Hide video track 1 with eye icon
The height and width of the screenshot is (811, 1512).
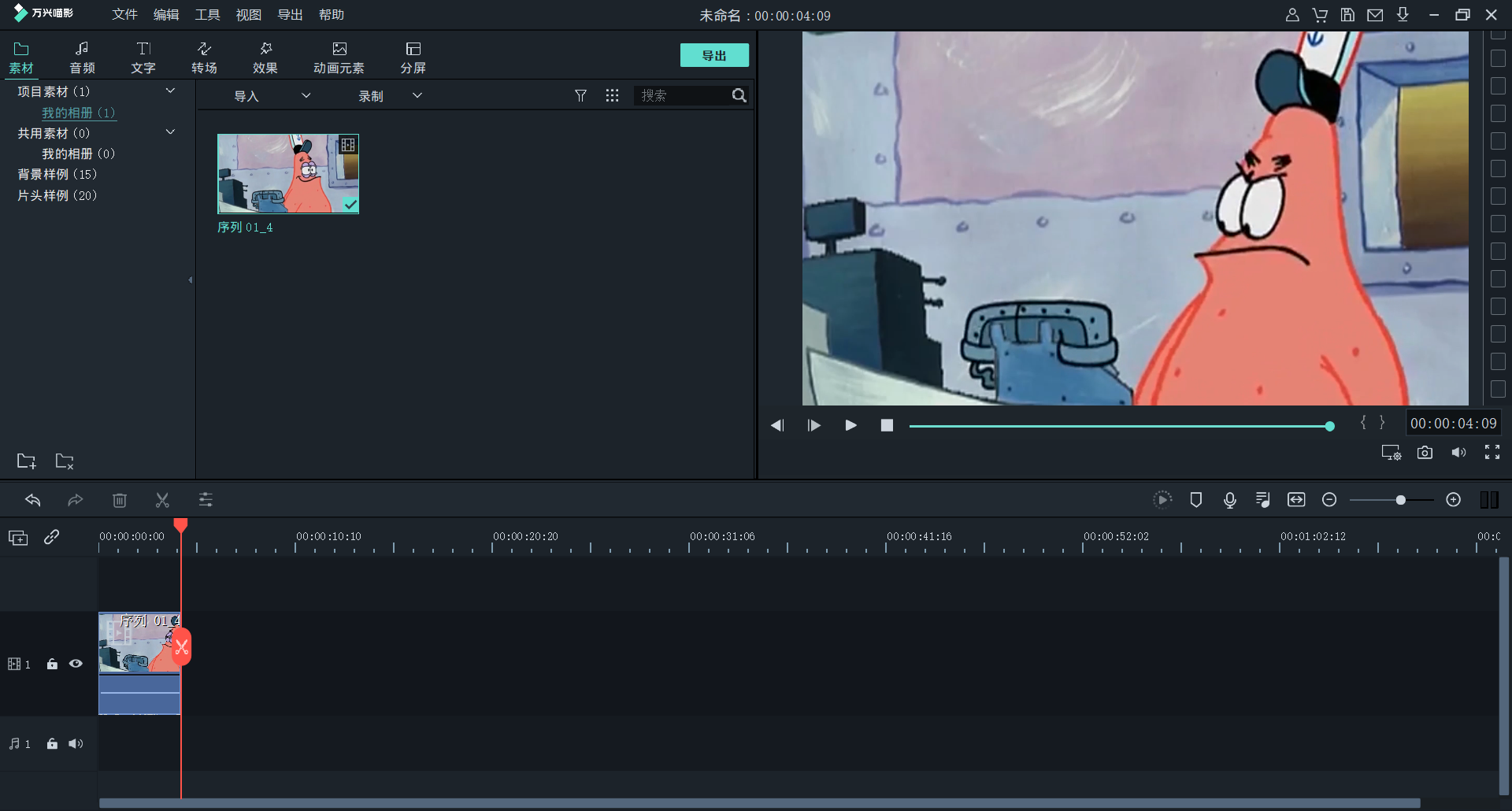76,664
